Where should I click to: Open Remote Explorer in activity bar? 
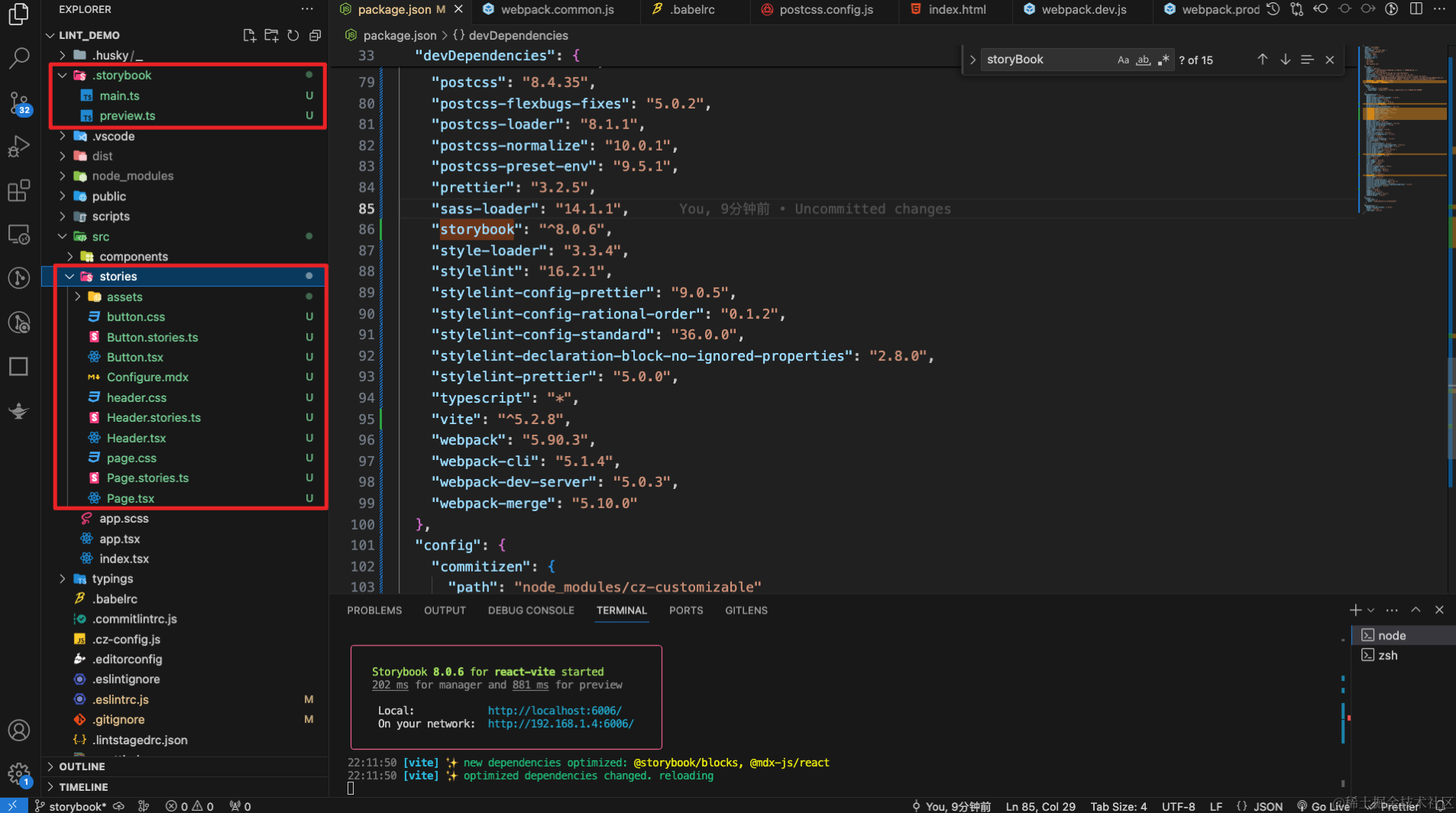click(x=18, y=235)
